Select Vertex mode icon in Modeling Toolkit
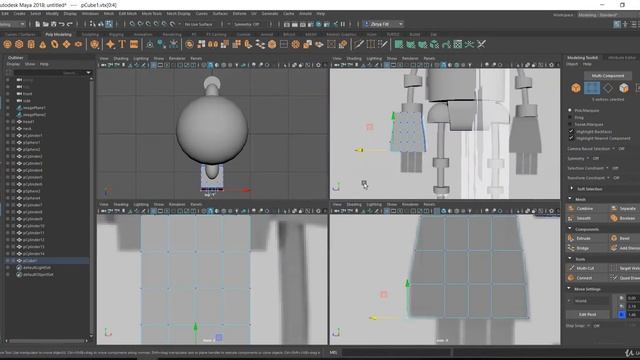The image size is (640, 360). (x=591, y=88)
